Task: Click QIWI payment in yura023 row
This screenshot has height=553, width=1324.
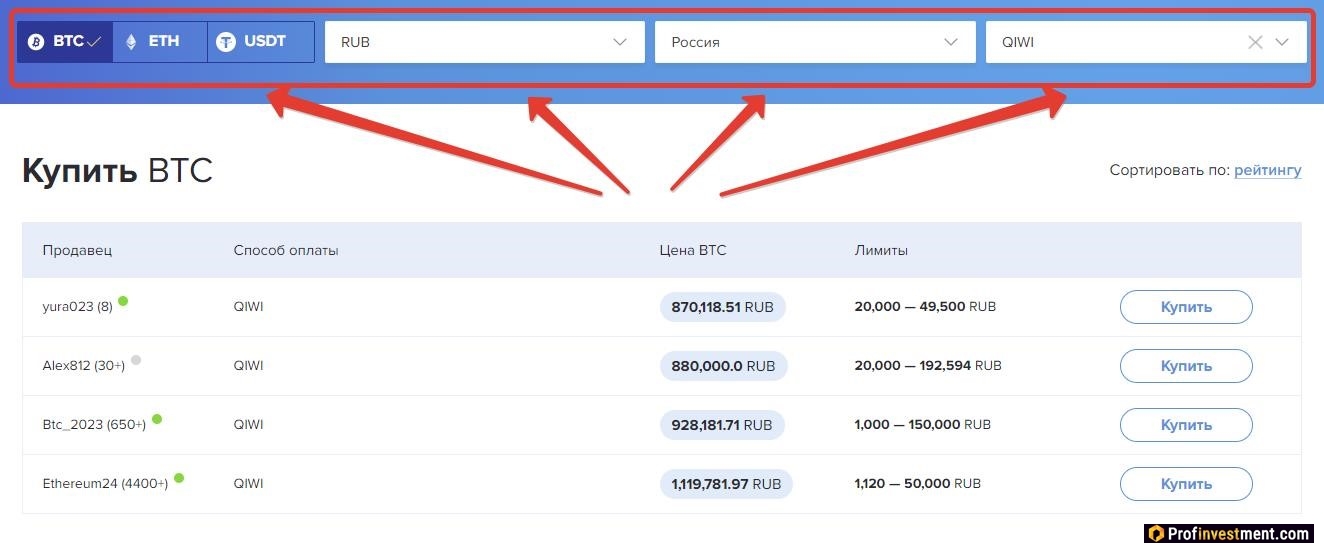Action: click(248, 307)
